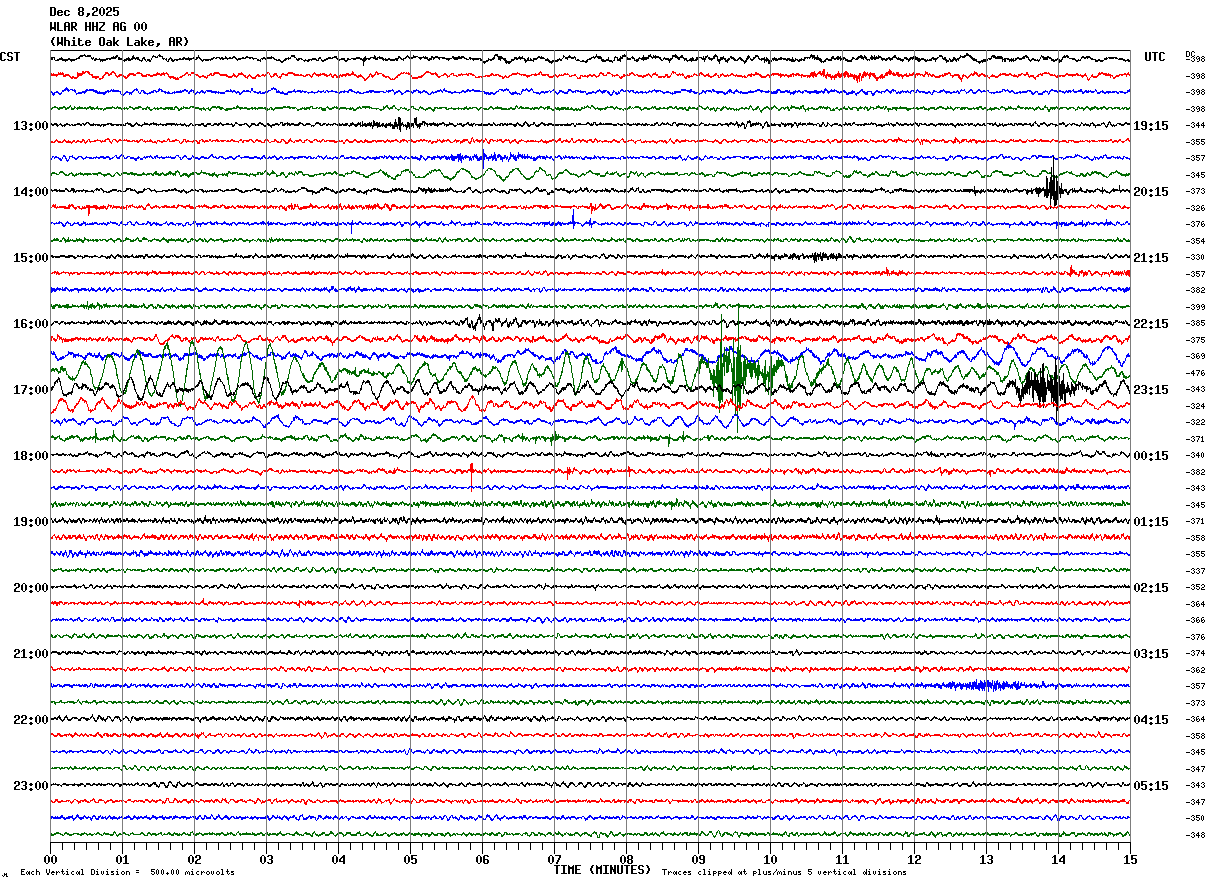The width and height of the screenshot is (1210, 886).
Task: Select the DC offset value -362
Action: click(1195, 670)
